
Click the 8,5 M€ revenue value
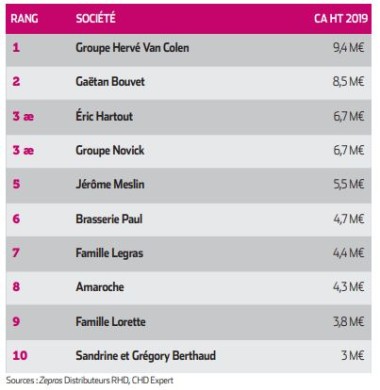(348, 82)
